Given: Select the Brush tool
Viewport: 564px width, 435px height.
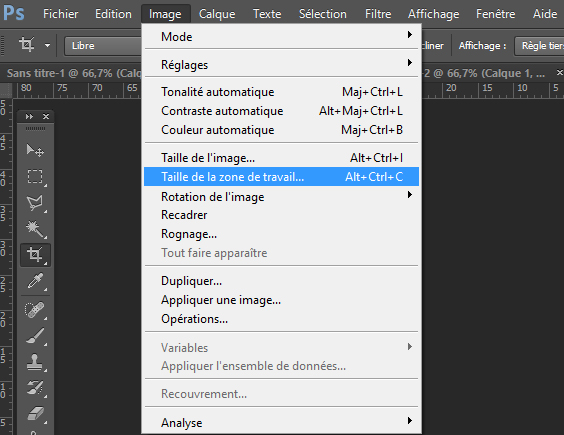Looking at the screenshot, I should coord(35,336).
